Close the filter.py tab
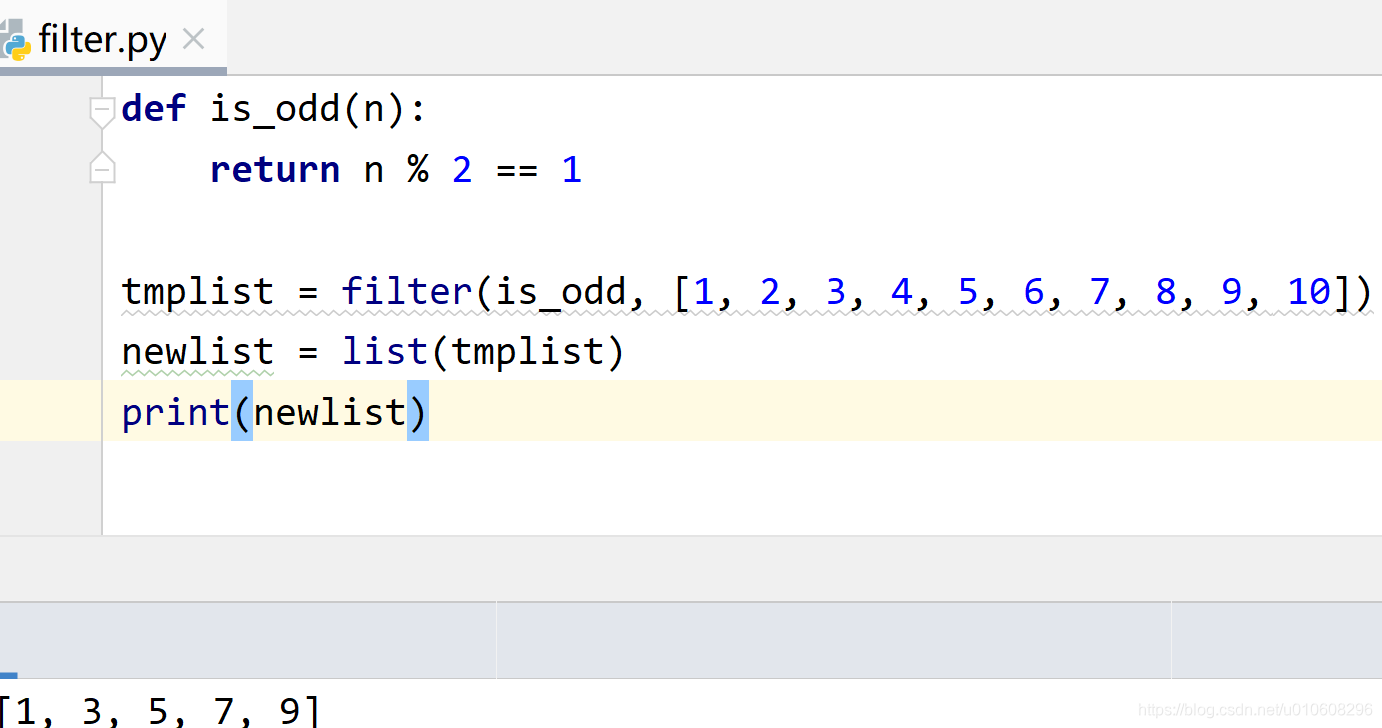 point(193,38)
